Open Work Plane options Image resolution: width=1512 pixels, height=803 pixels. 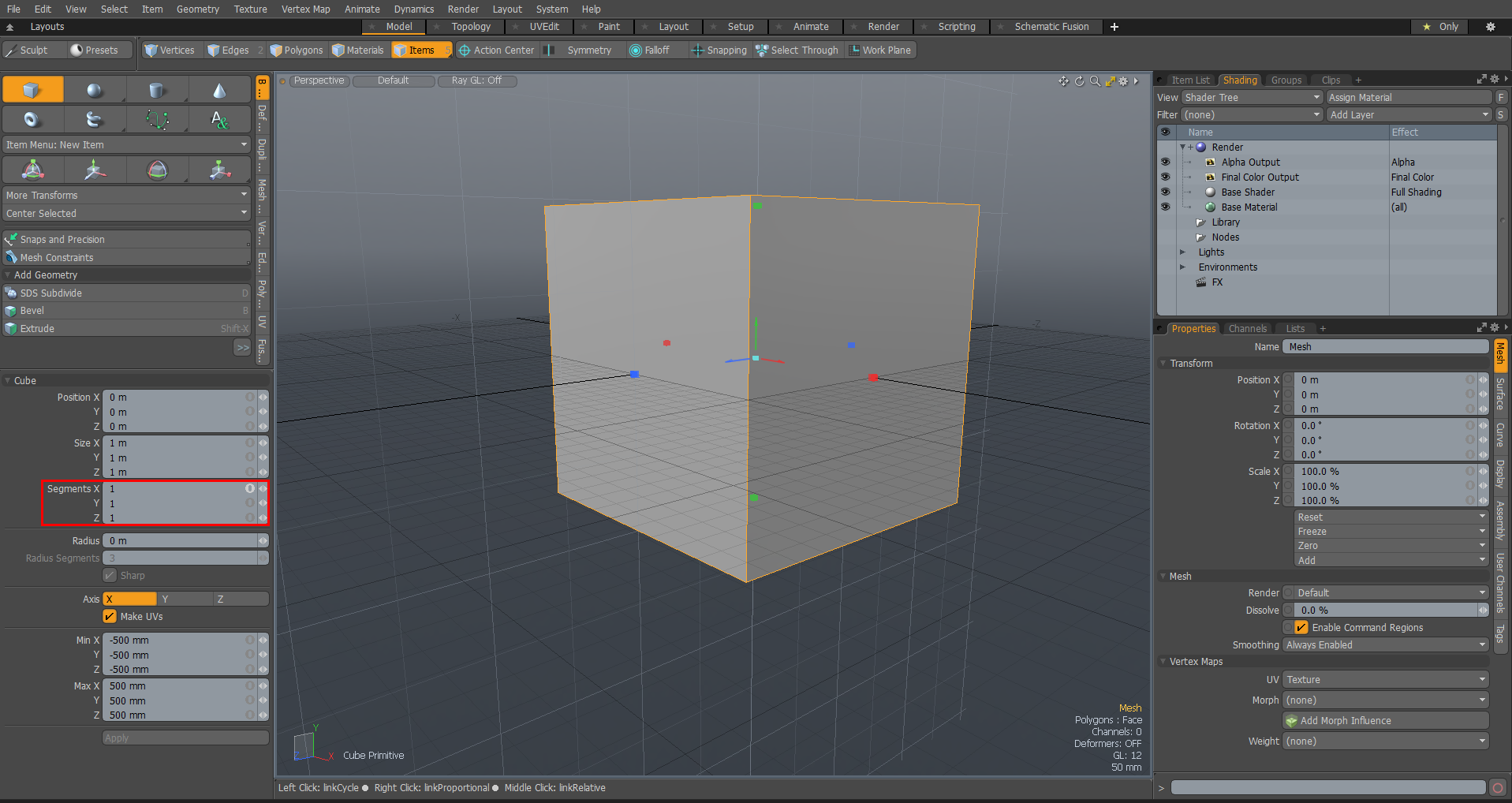click(880, 50)
